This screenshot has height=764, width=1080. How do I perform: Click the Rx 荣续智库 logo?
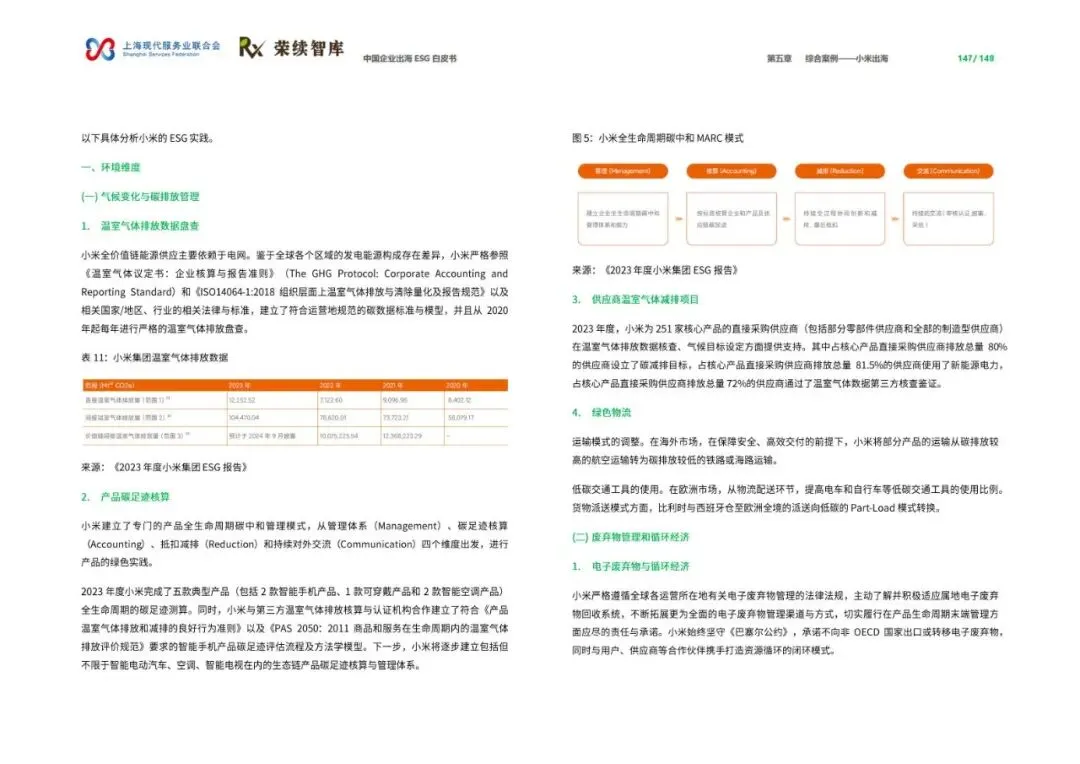pyautogui.click(x=291, y=48)
